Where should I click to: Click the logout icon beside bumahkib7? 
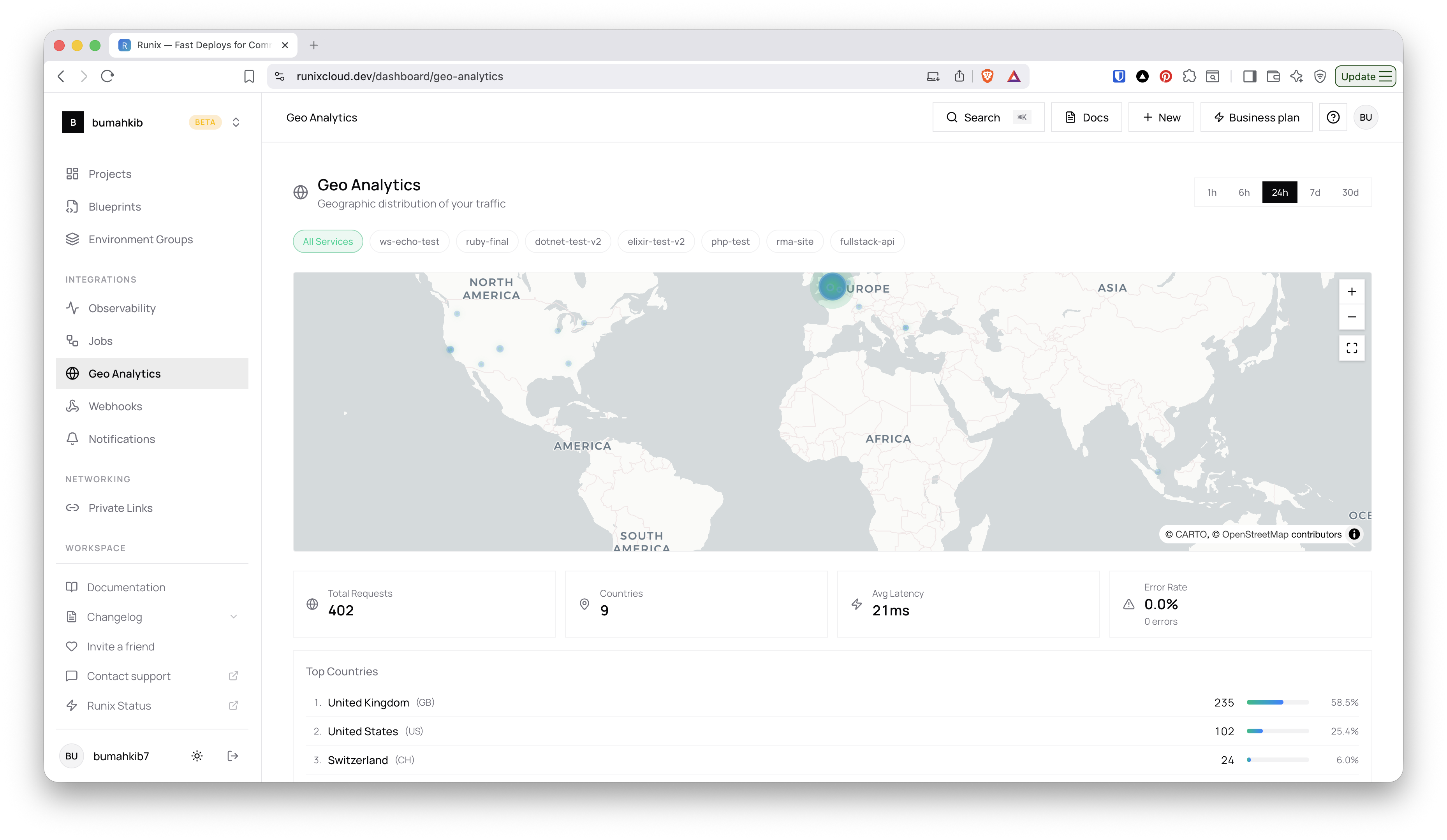(x=232, y=756)
